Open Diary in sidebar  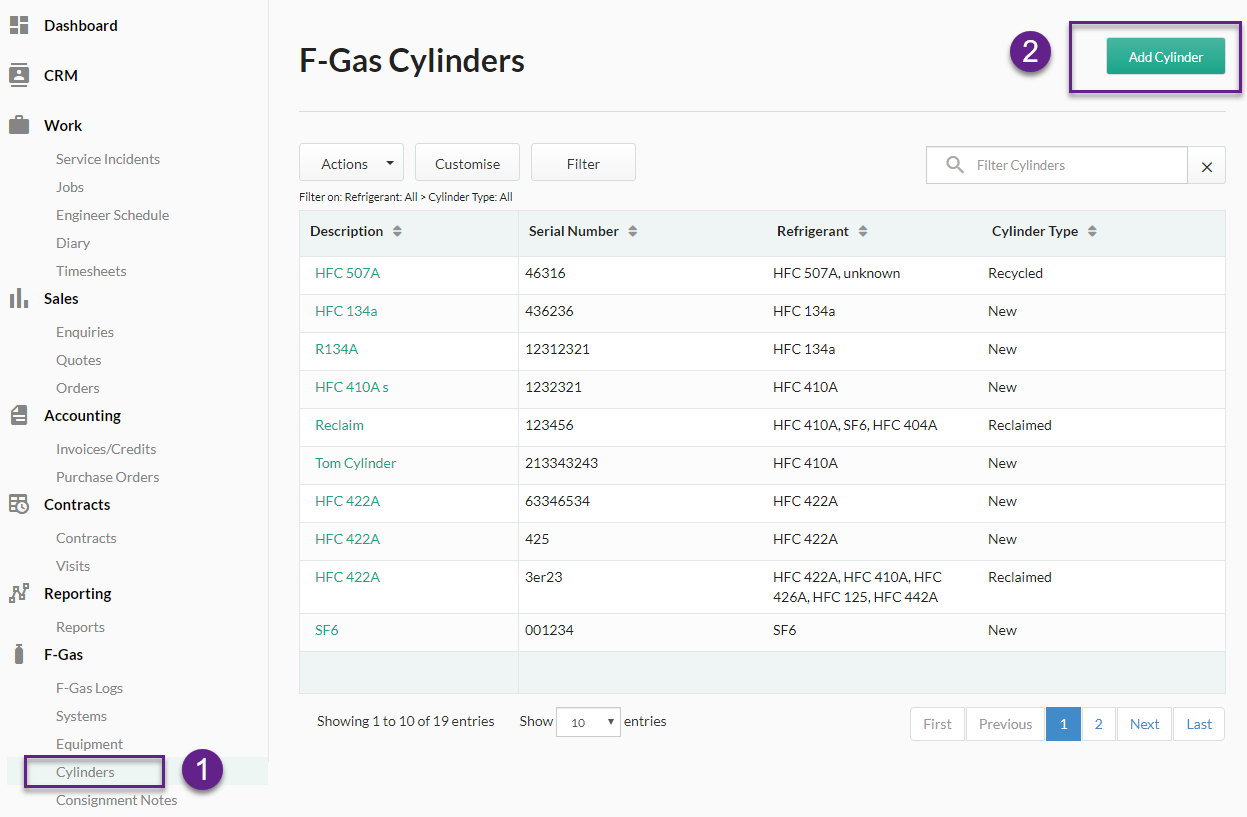click(73, 243)
